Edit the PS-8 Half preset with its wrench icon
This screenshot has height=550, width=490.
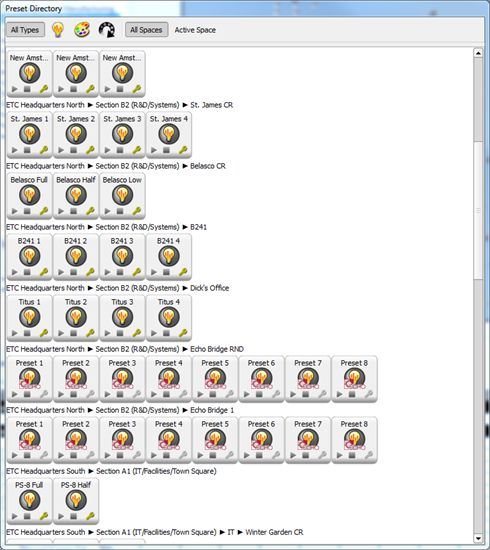point(90,516)
